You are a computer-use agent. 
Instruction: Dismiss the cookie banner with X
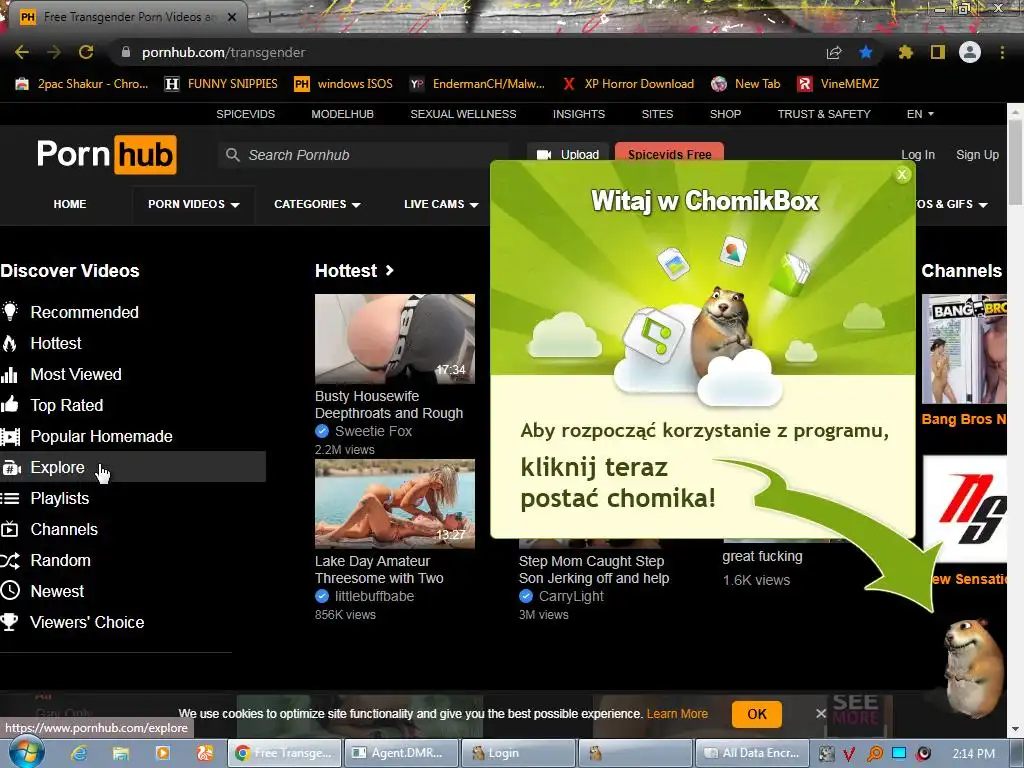pos(821,714)
